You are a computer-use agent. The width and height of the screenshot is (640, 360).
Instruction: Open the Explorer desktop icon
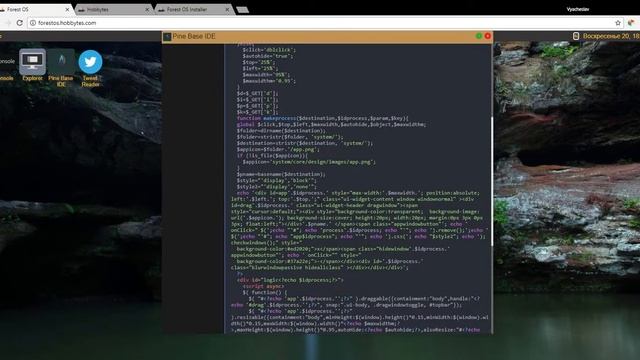[32, 65]
